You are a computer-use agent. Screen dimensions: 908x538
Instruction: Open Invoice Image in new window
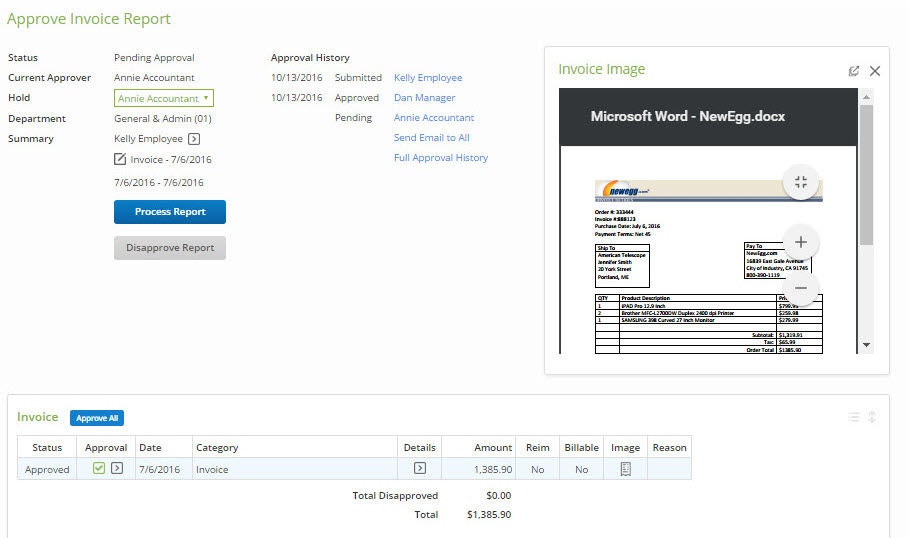tap(854, 71)
